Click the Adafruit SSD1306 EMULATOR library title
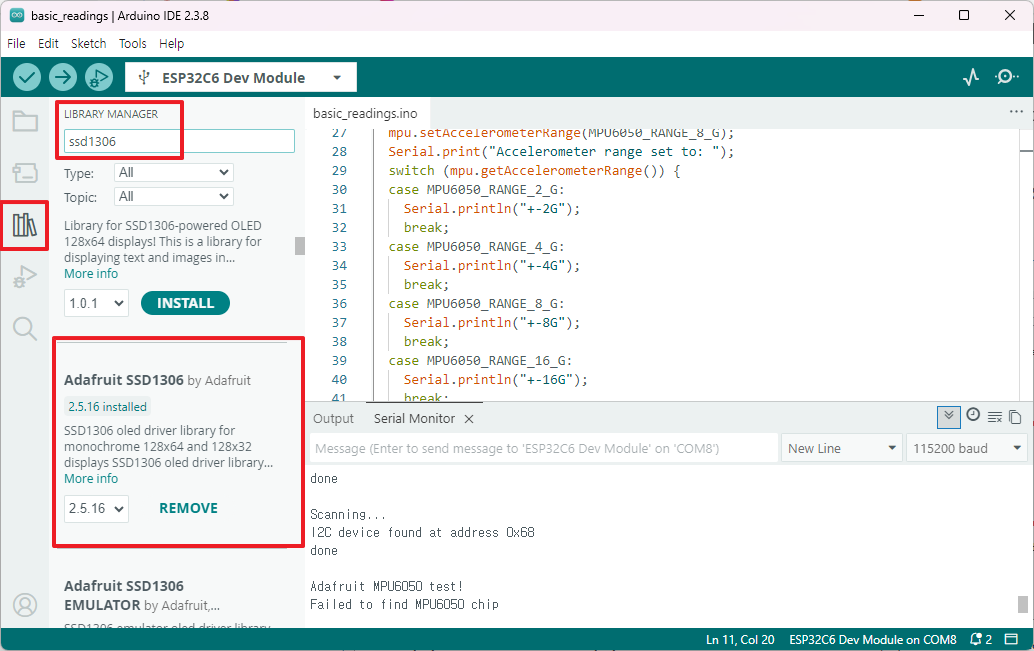 click(124, 596)
